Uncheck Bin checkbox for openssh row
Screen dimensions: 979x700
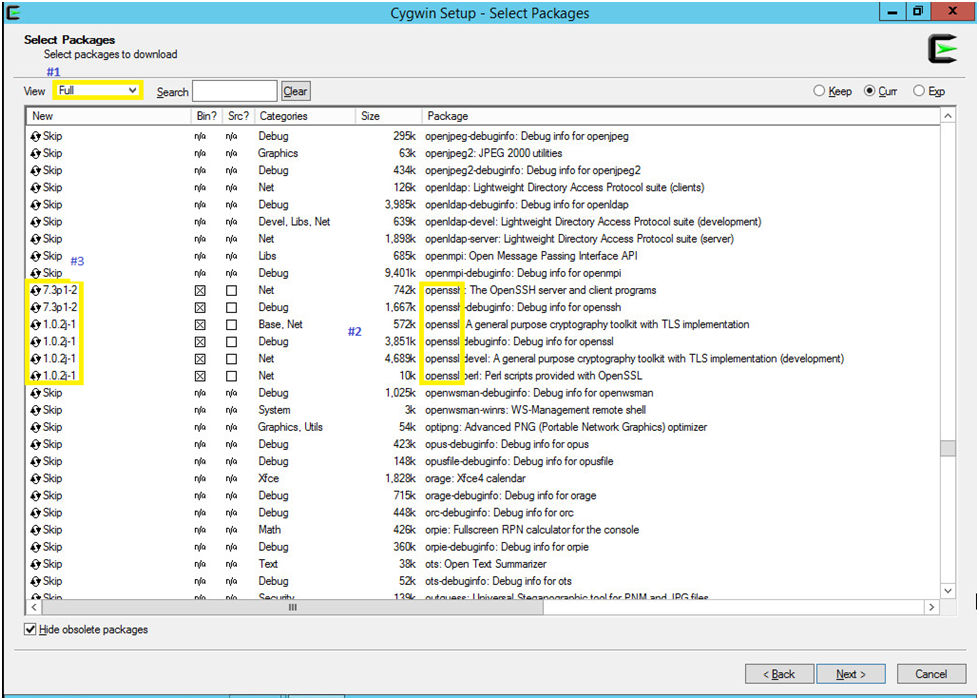[x=200, y=291]
